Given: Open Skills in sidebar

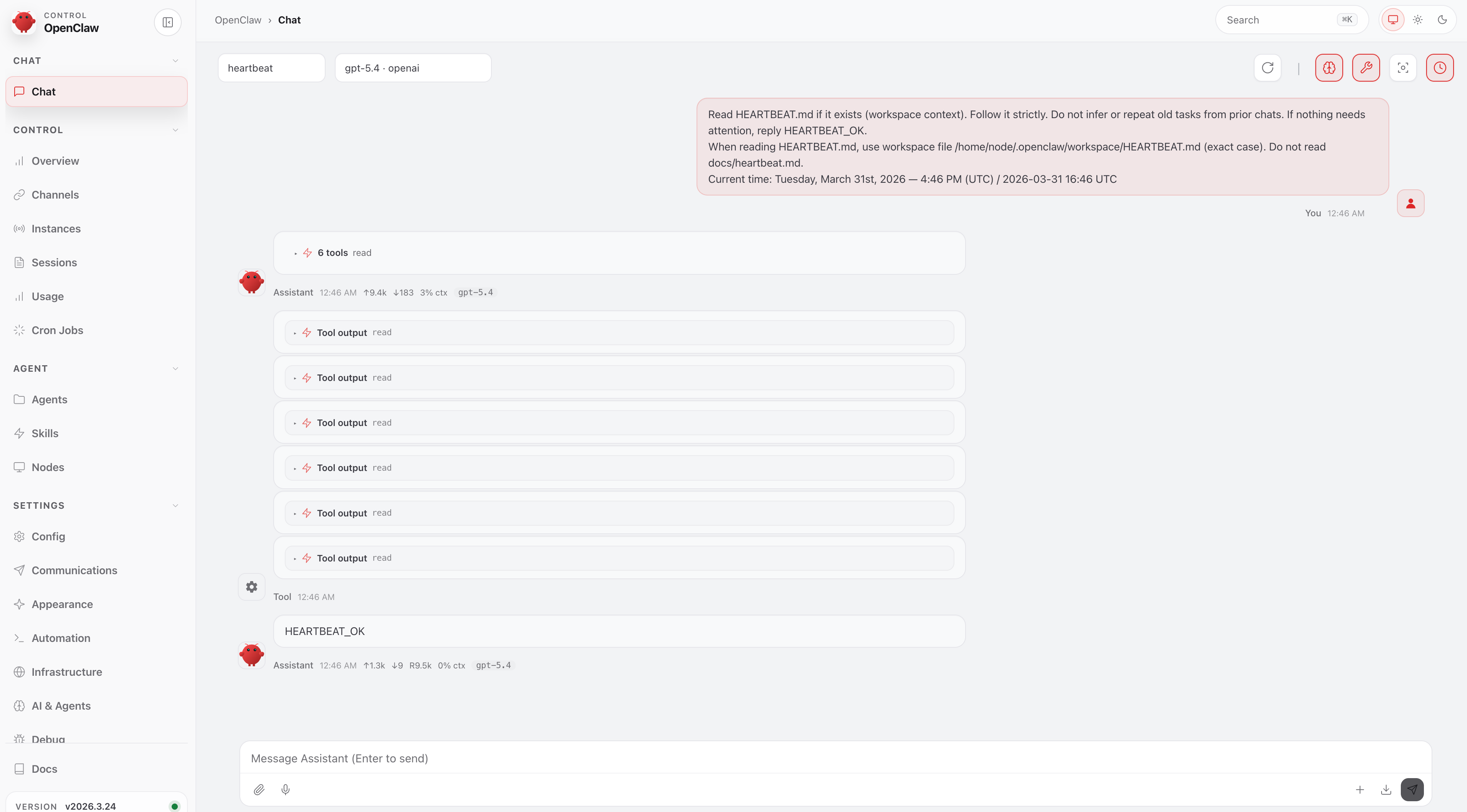Looking at the screenshot, I should tap(96, 433).
